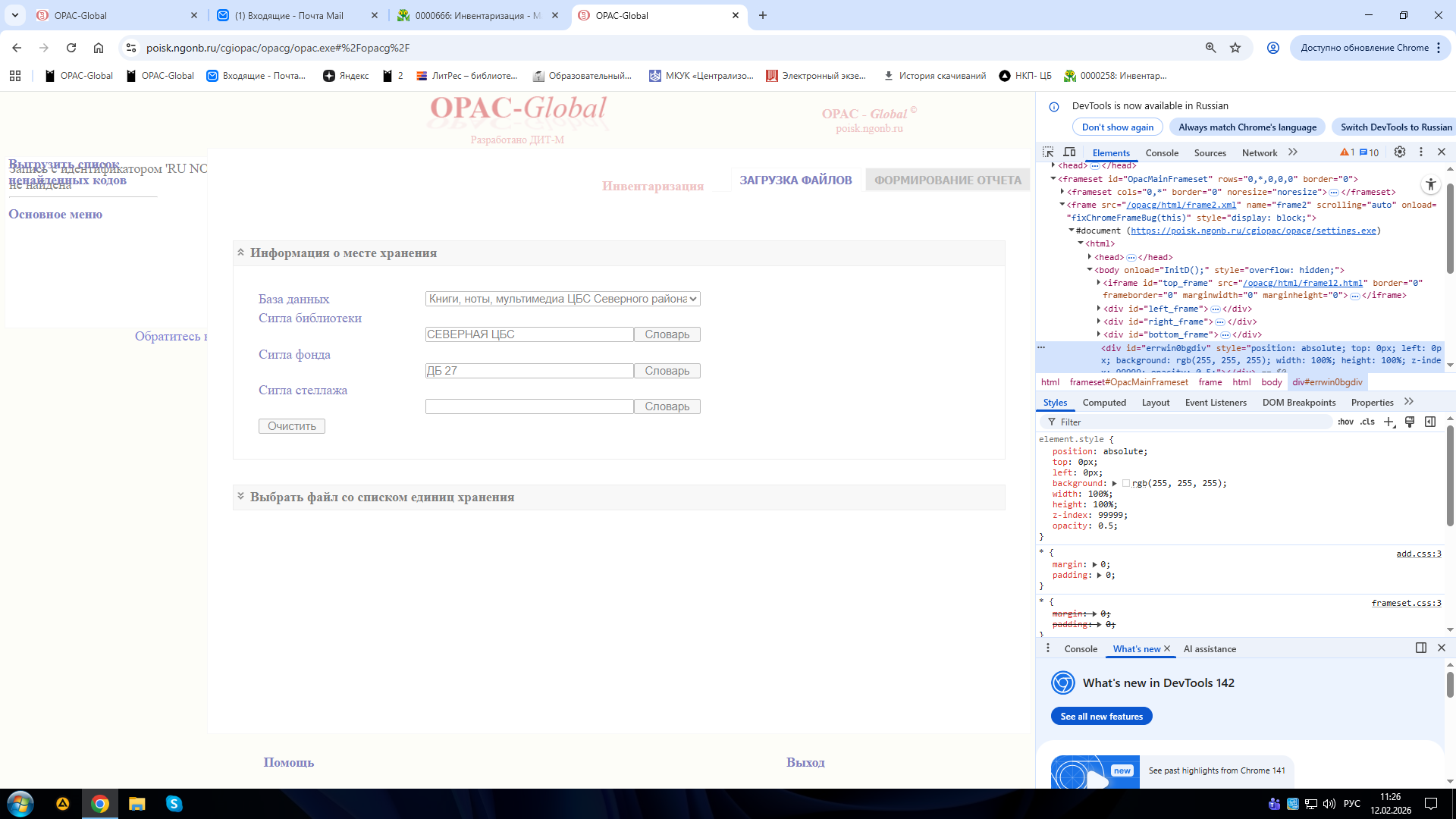Screen dimensions: 1456x819
Task: Toggle the drawer dock layout icon
Action: [x=1421, y=648]
